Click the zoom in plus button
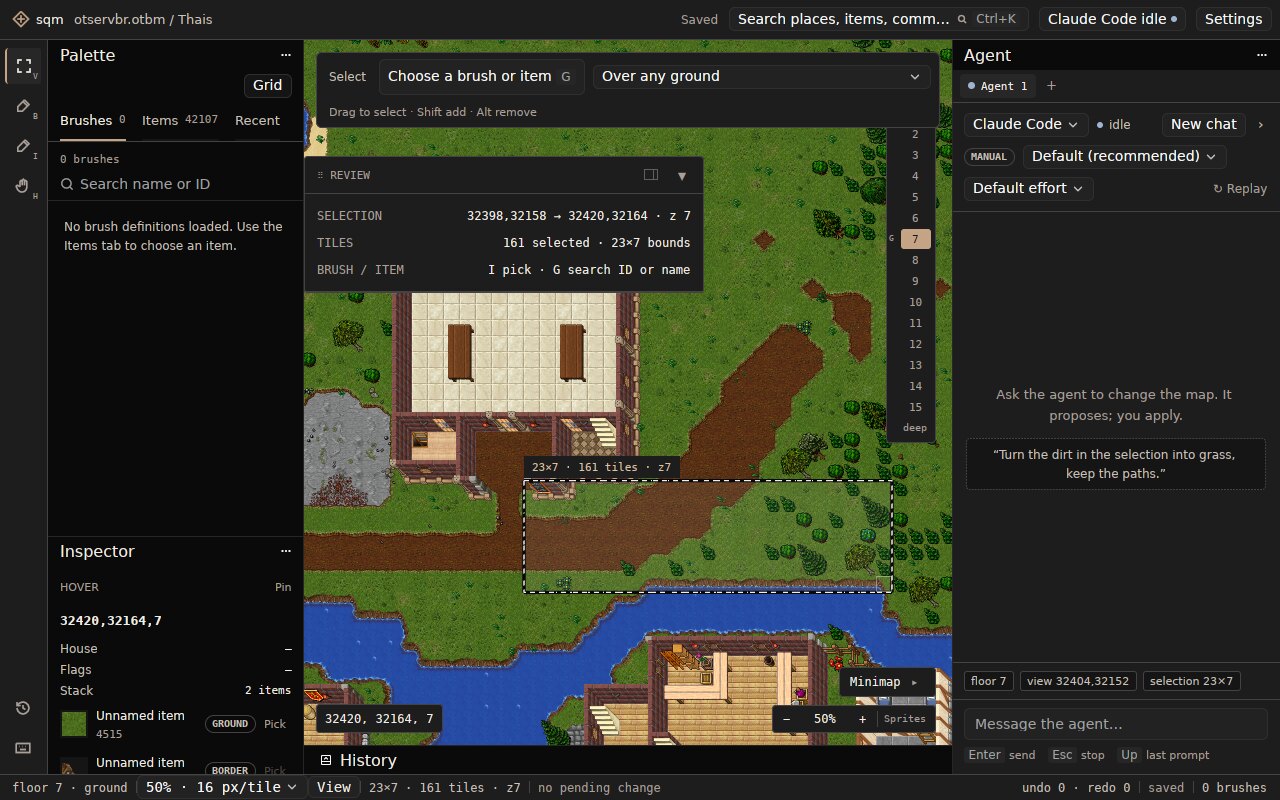The image size is (1280, 800). (862, 719)
